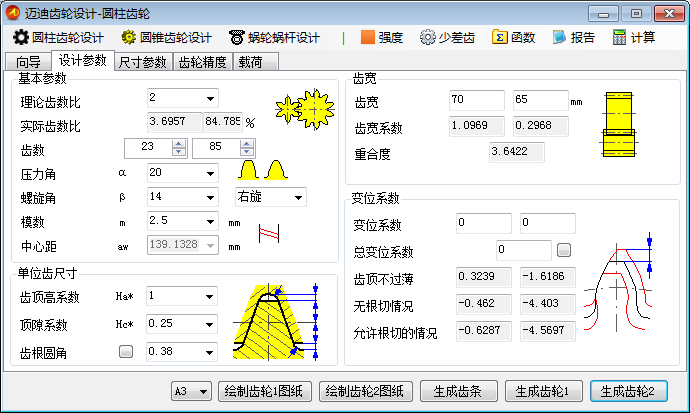Click the 齿宽系数 value 1.0969
This screenshot has width=690, height=413.
point(477,126)
